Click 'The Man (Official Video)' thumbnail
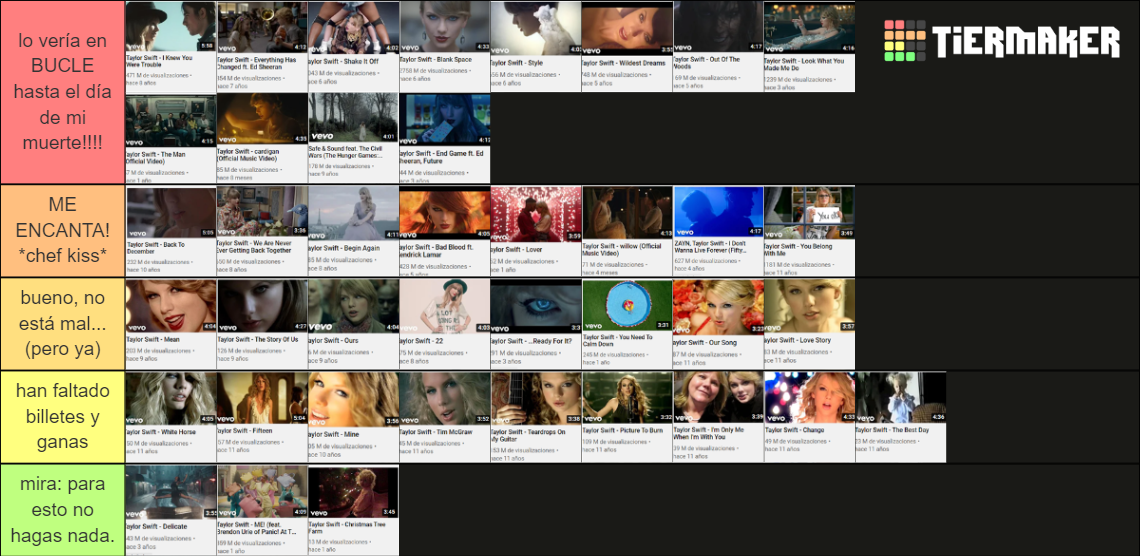1140x556 pixels. tap(171, 138)
